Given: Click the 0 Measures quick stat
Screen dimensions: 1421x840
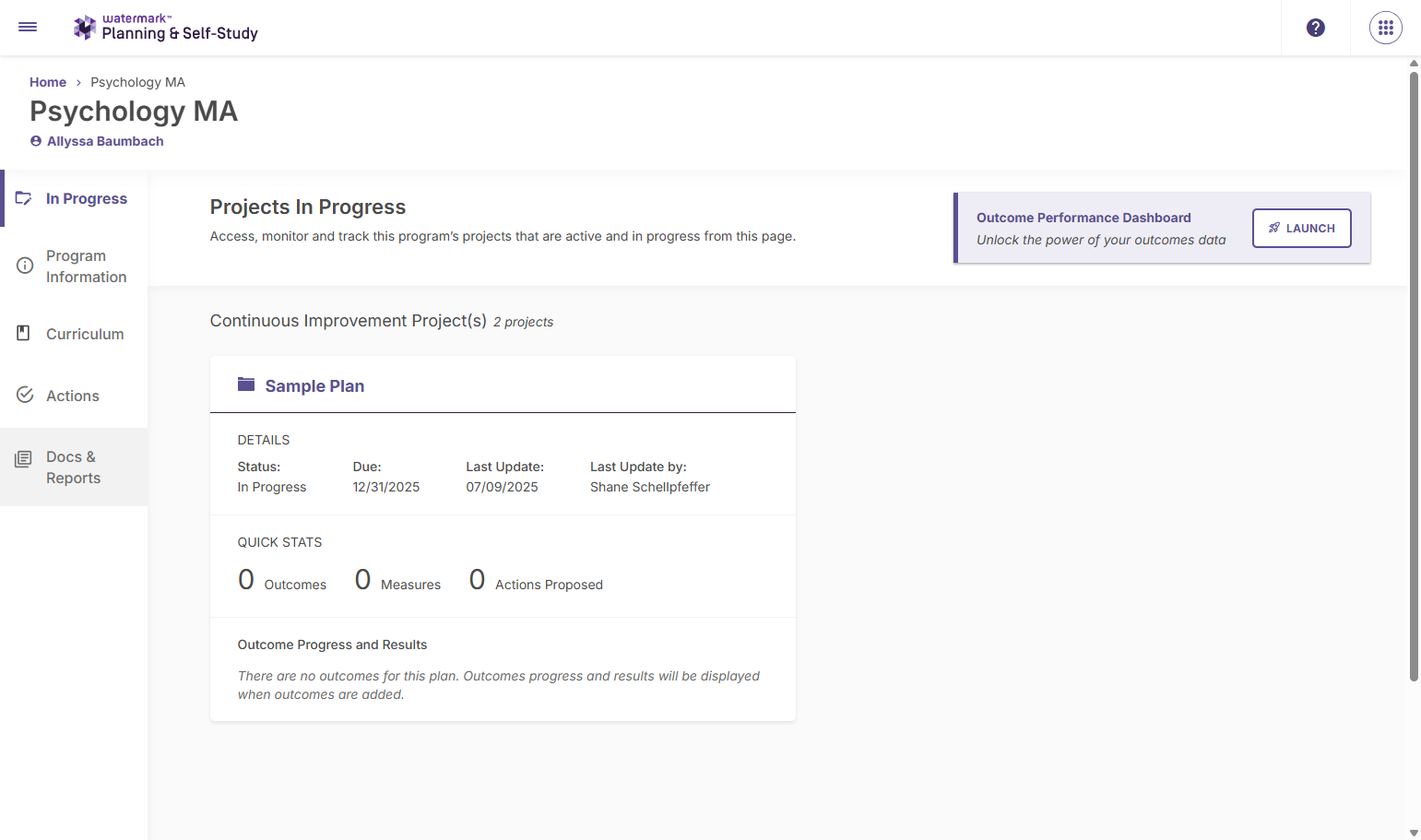Looking at the screenshot, I should point(397,580).
